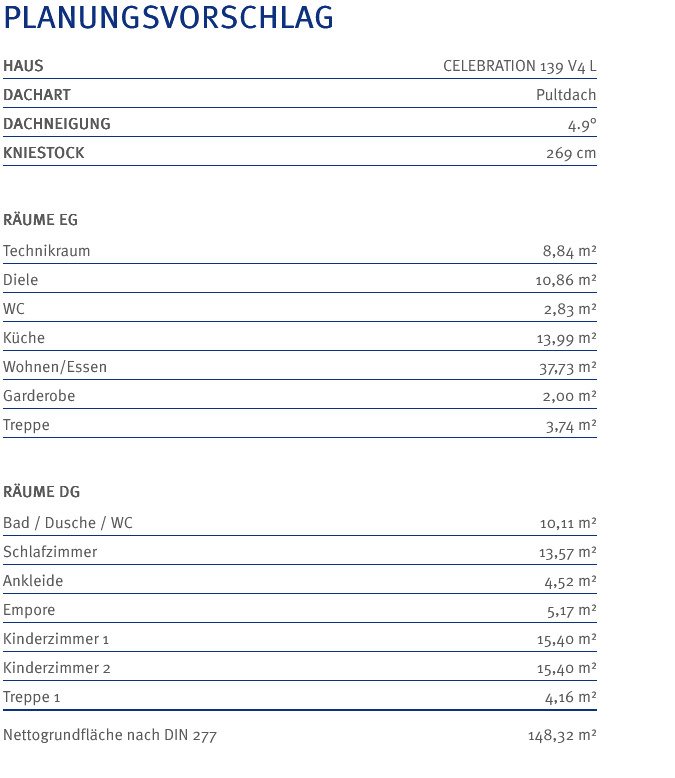Click the Bad / Dusche / WC row
The image size is (675, 778).
(x=300, y=523)
